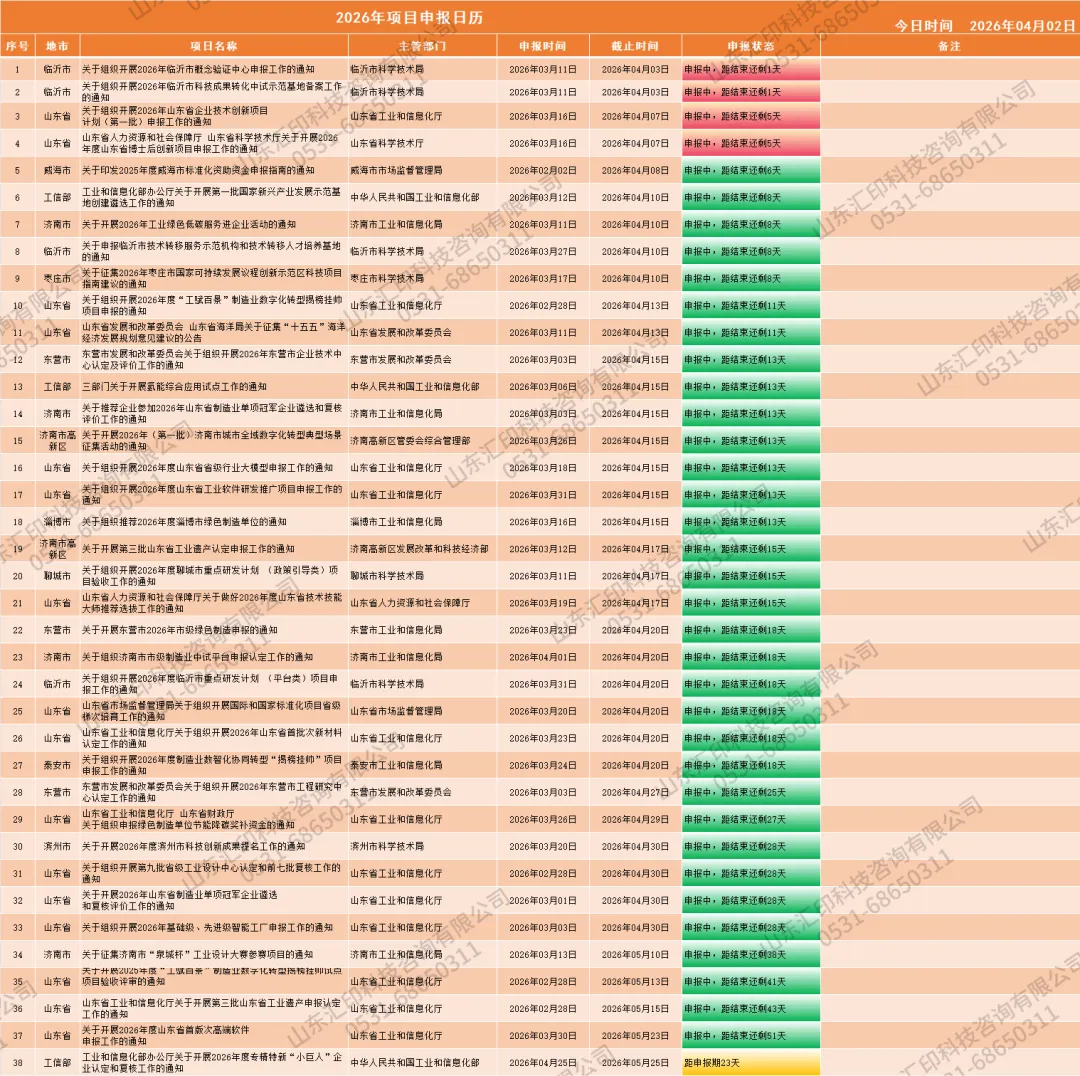Click the "2026年04月27日" deadline in row 28

(x=635, y=792)
